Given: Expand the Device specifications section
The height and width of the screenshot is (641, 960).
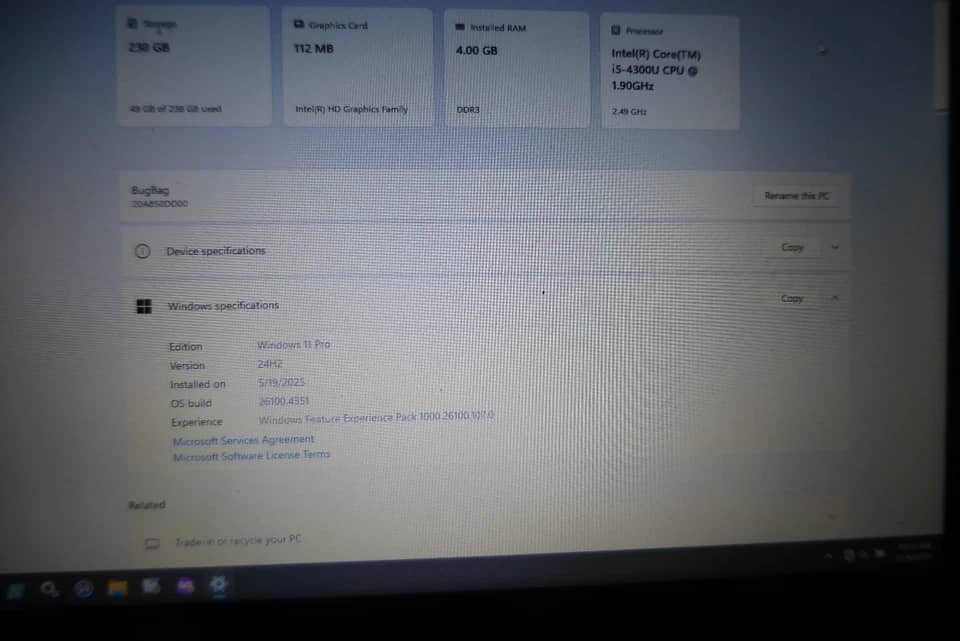Looking at the screenshot, I should pyautogui.click(x=835, y=247).
